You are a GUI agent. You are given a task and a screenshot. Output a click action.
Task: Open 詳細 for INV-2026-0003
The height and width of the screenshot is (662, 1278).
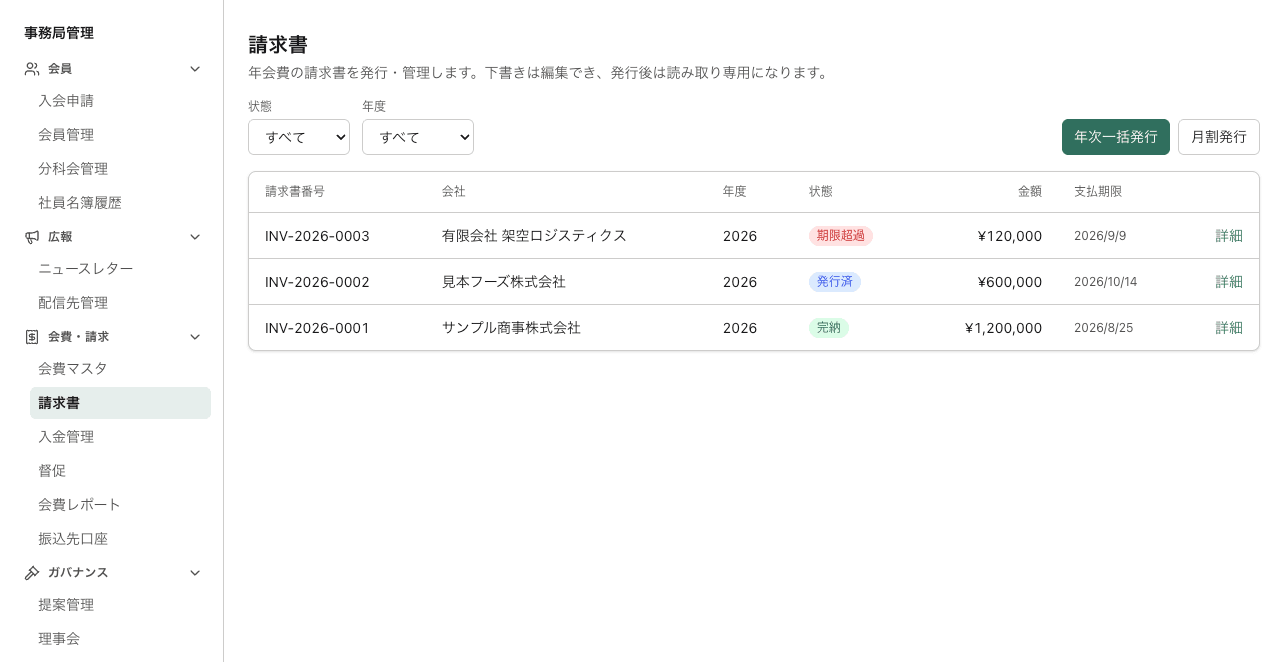[x=1229, y=236]
